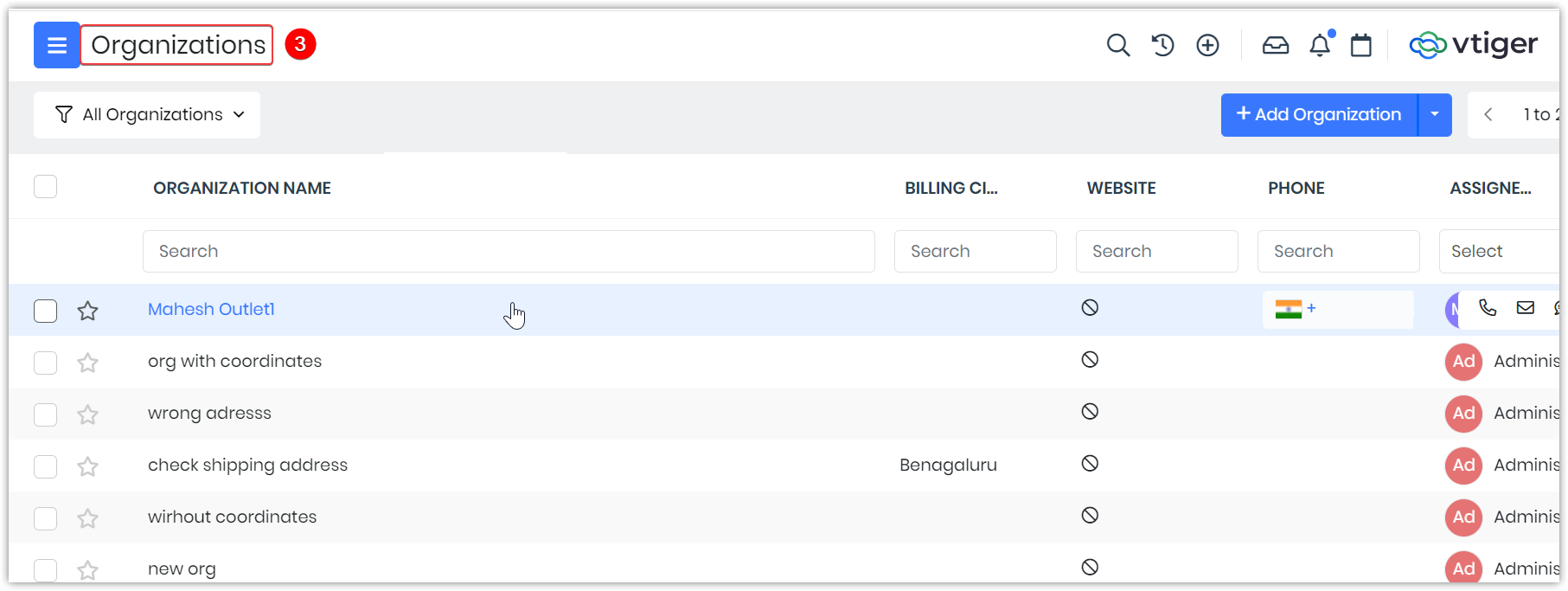Click the Add Organization button
1568x591 pixels.
pyautogui.click(x=1319, y=115)
